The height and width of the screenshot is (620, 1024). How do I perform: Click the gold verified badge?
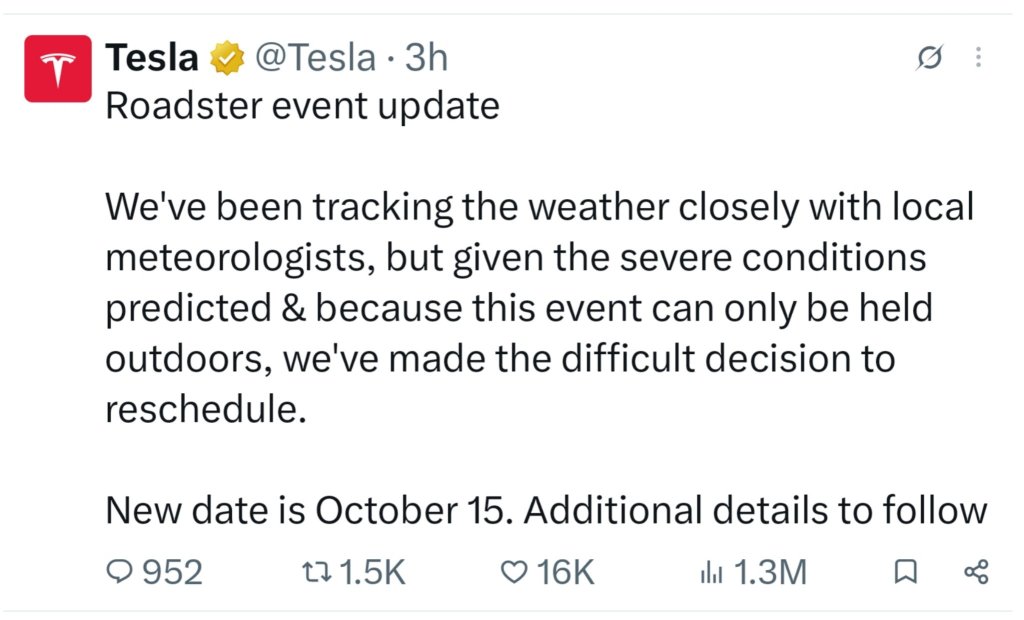227,58
